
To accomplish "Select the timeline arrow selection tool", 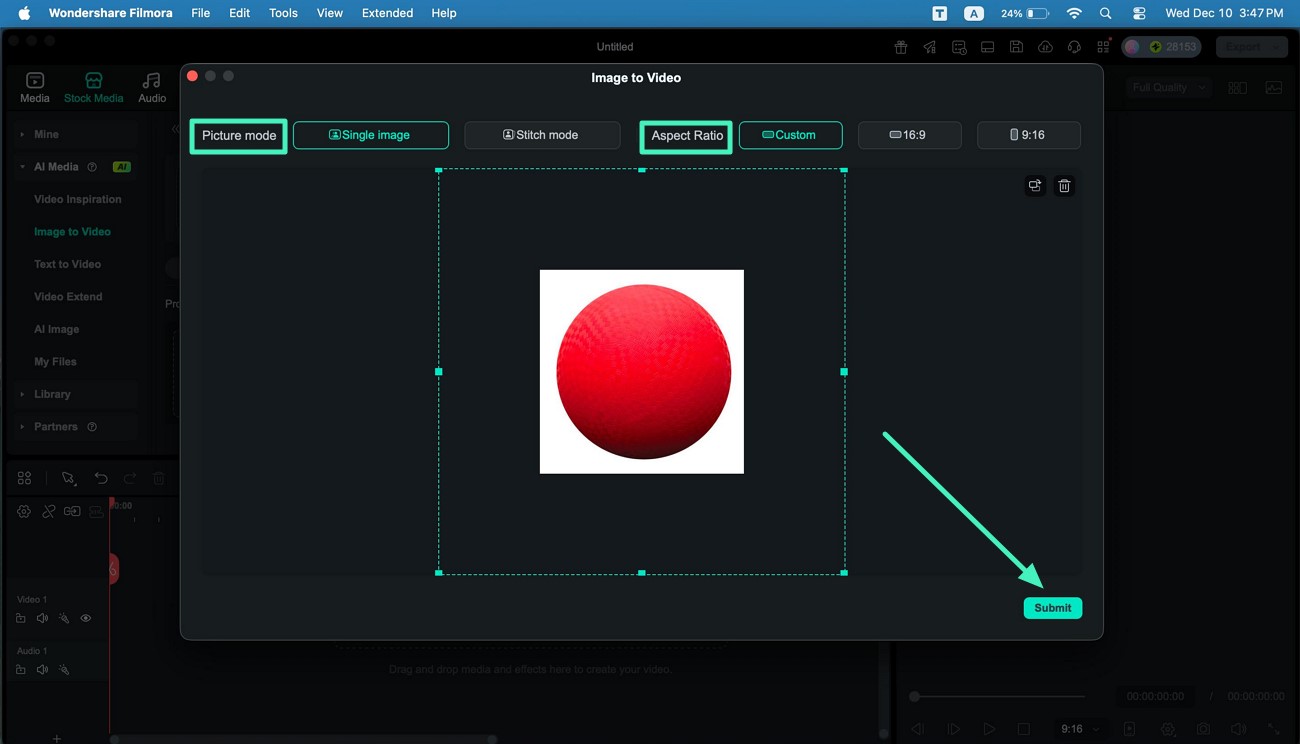I will pos(68,479).
